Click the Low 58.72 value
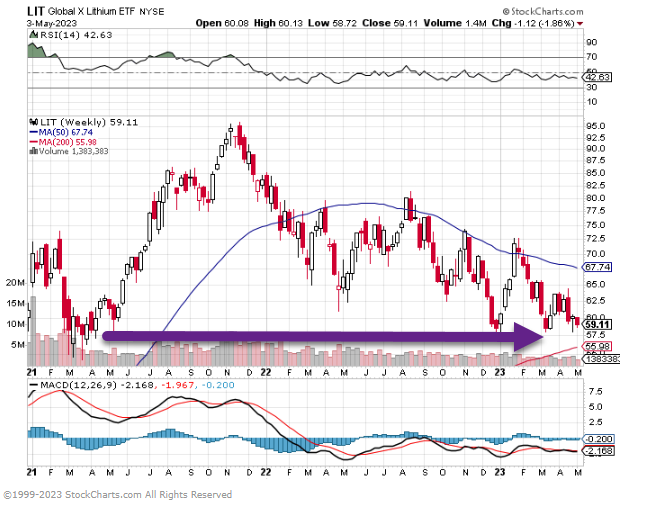The image size is (652, 509). pyautogui.click(x=332, y=23)
